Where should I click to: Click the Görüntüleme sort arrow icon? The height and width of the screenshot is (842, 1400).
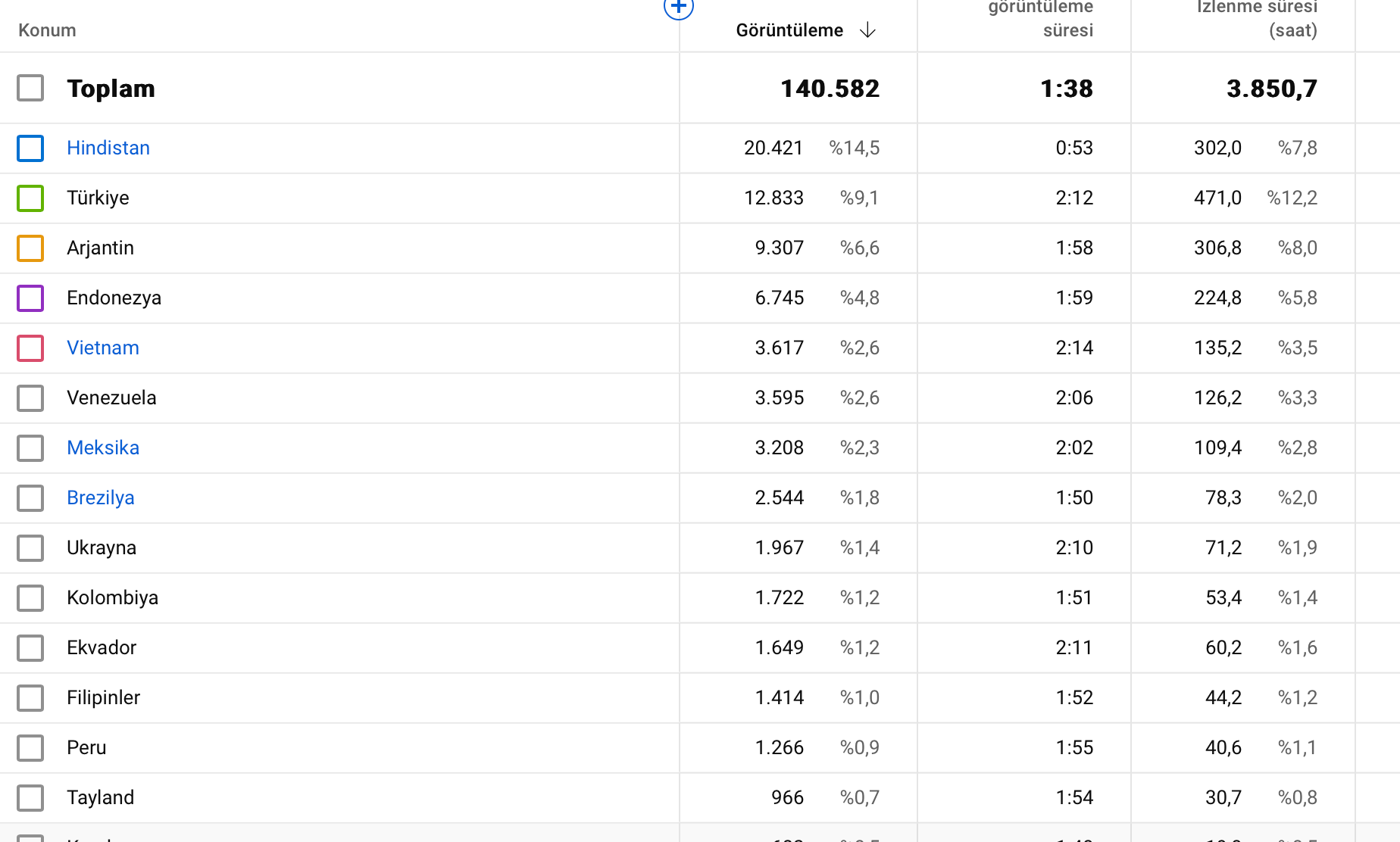(868, 30)
